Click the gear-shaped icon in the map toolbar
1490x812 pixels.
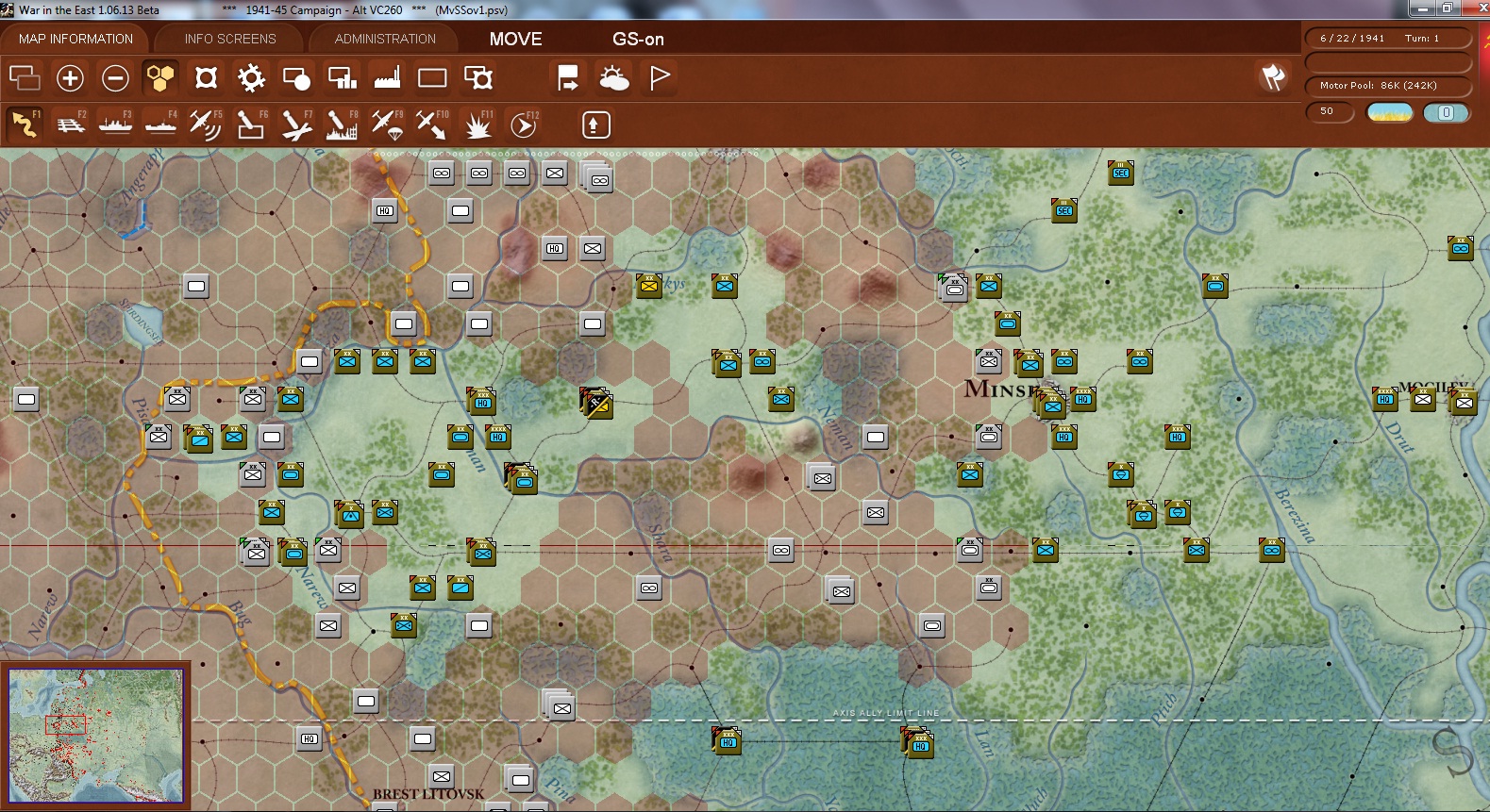pyautogui.click(x=251, y=77)
